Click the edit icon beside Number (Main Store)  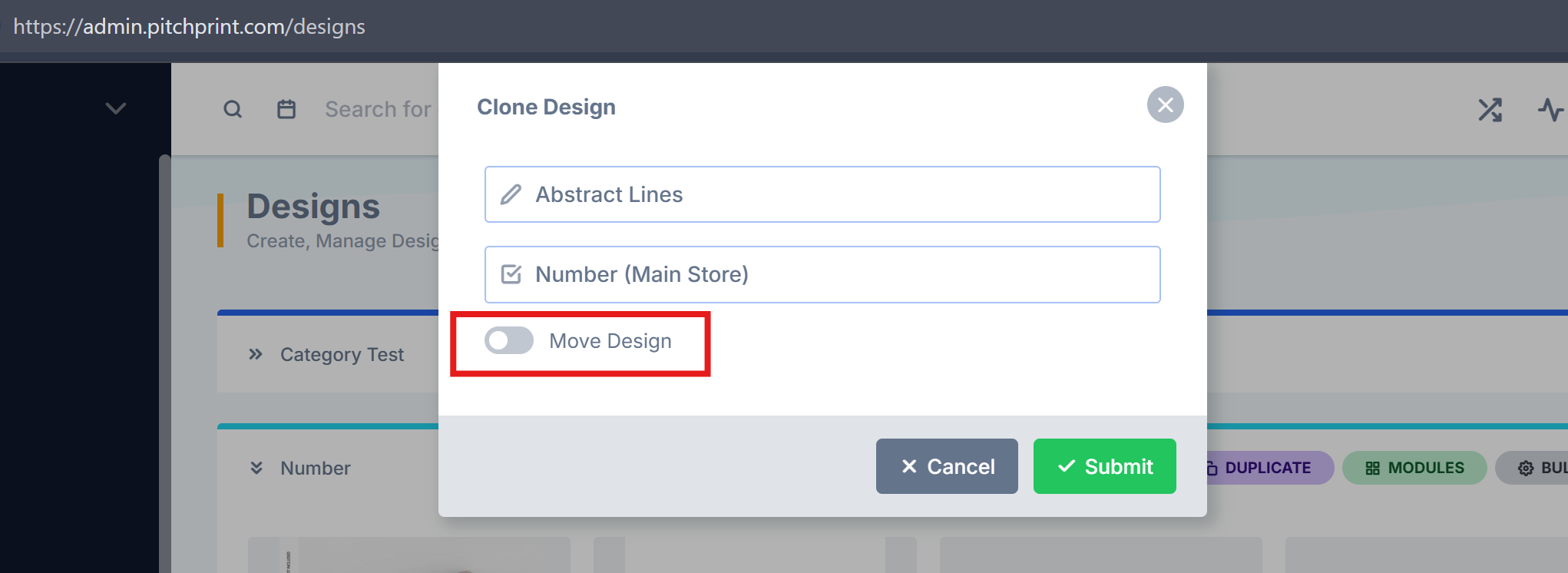[511, 274]
